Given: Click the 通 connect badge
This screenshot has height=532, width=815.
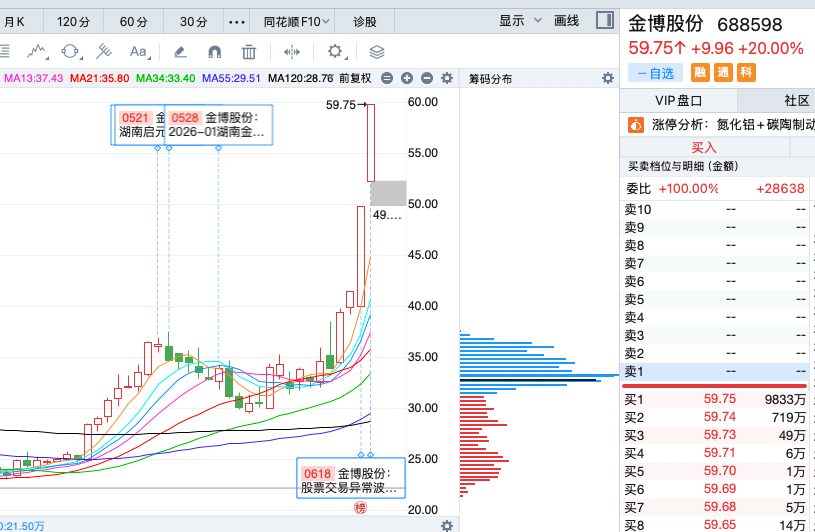Looking at the screenshot, I should 723,72.
